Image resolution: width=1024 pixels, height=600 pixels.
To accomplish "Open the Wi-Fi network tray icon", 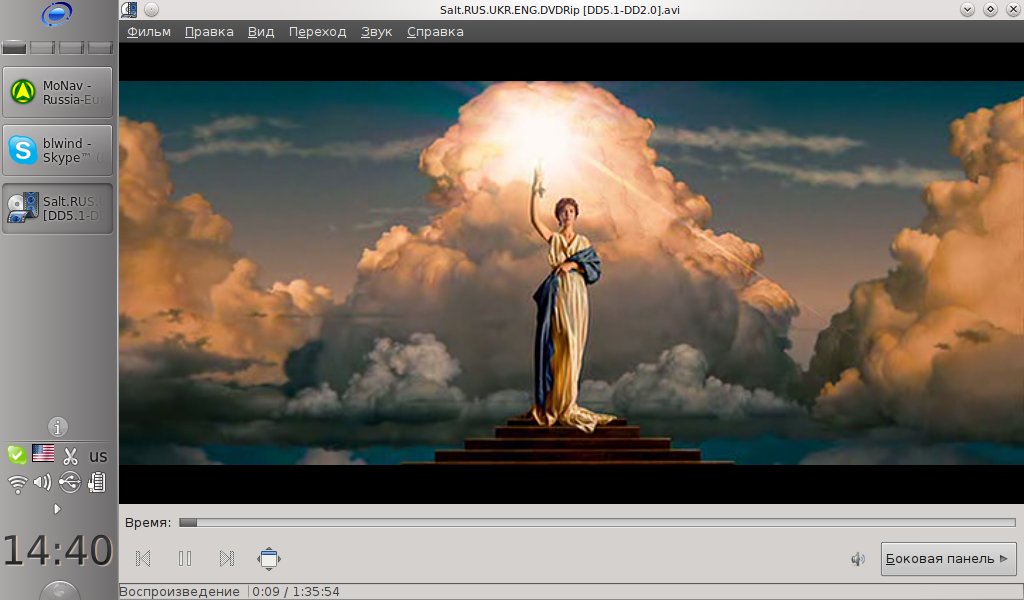I will (17, 483).
